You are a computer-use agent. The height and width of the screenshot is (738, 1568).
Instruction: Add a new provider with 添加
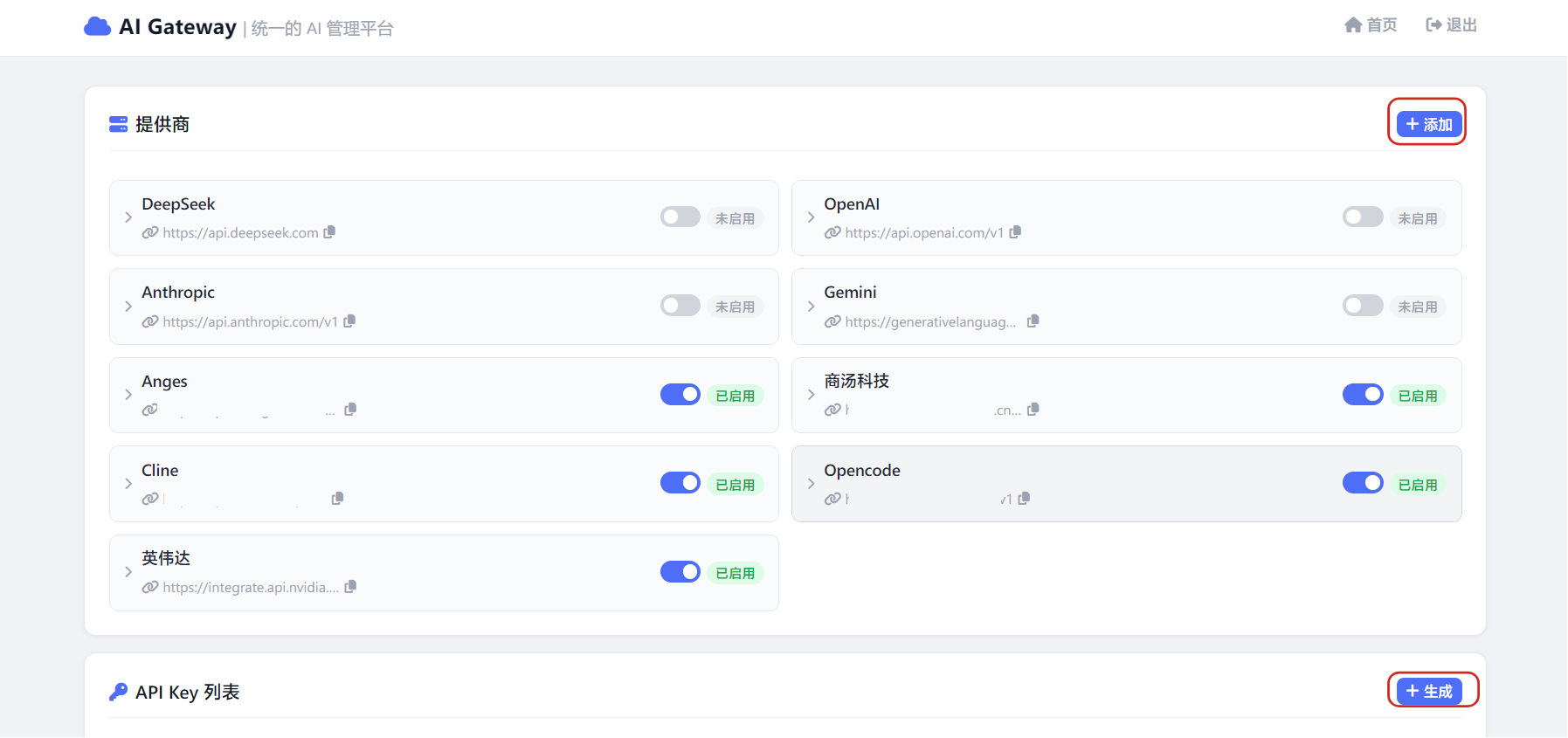click(1429, 124)
